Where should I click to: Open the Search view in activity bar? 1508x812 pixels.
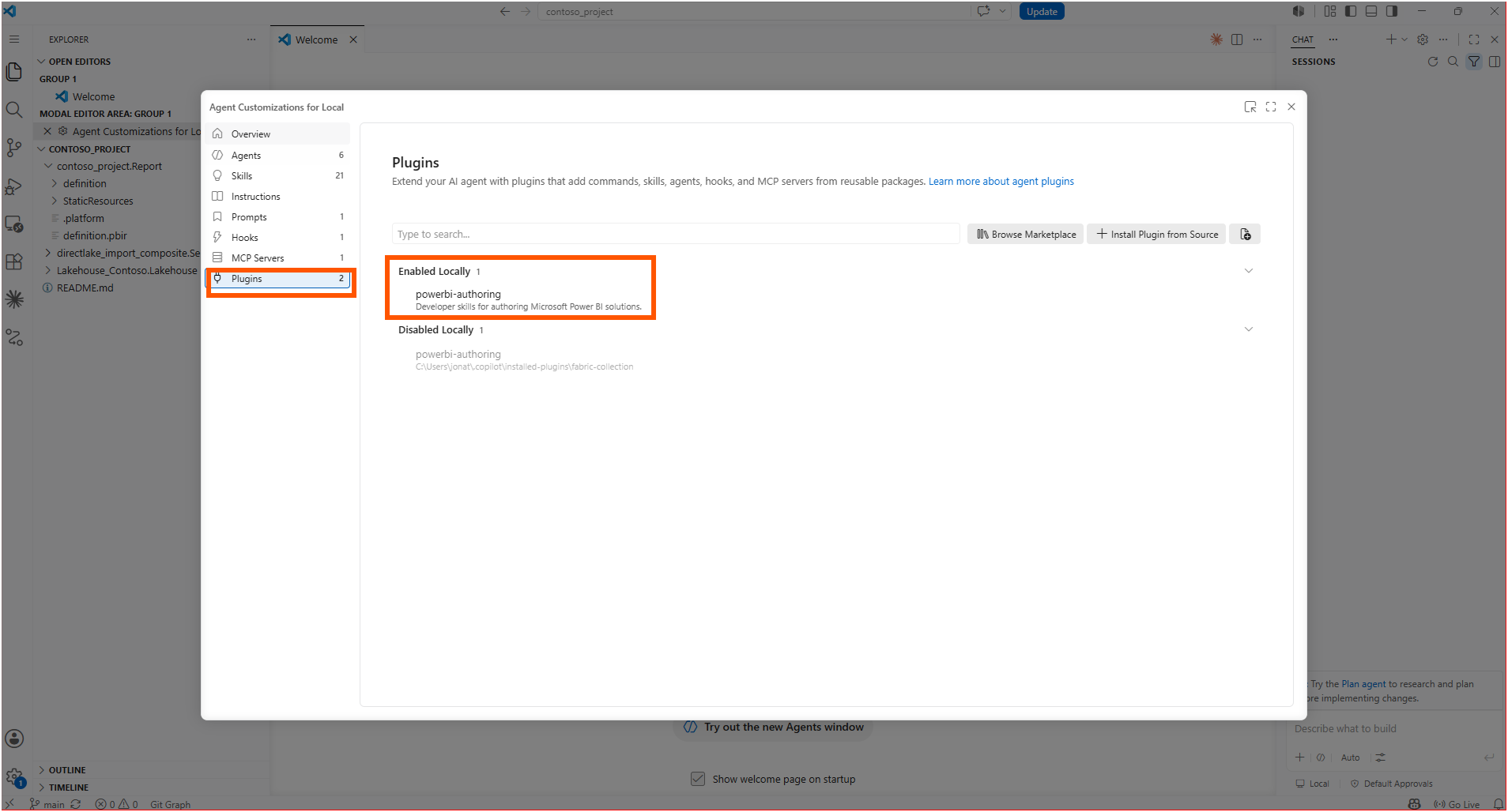pyautogui.click(x=14, y=109)
